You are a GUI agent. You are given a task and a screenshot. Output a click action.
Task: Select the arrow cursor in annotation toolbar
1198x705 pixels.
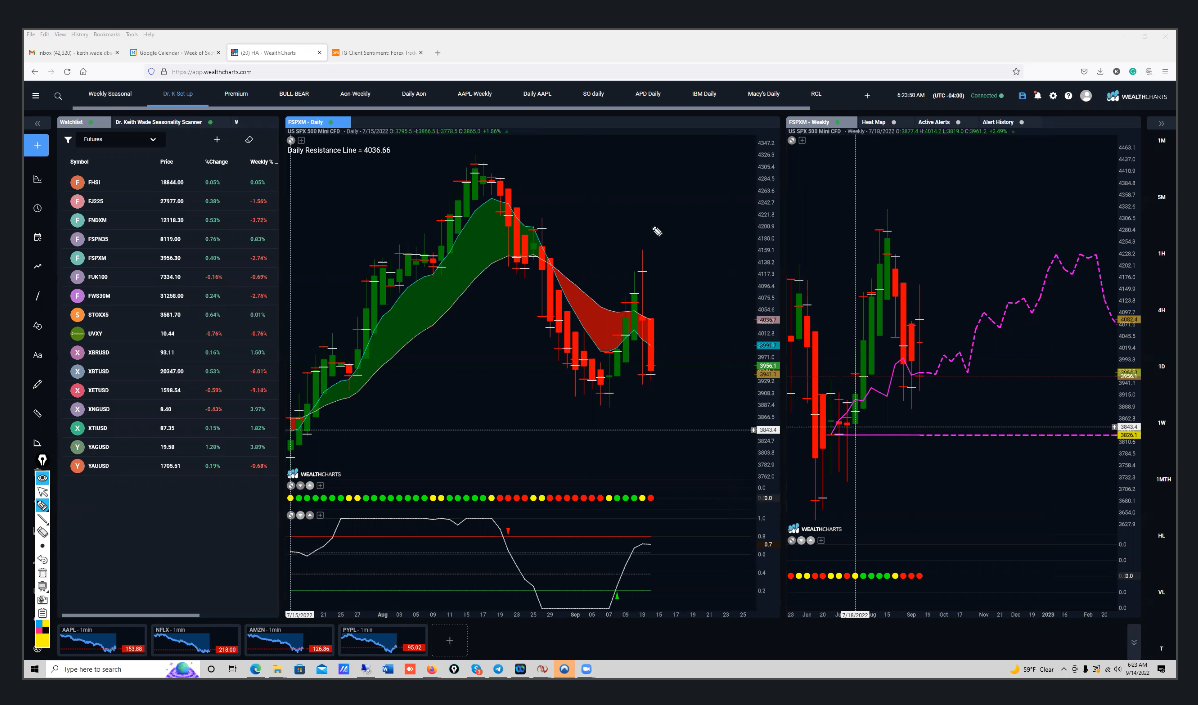tap(43, 492)
